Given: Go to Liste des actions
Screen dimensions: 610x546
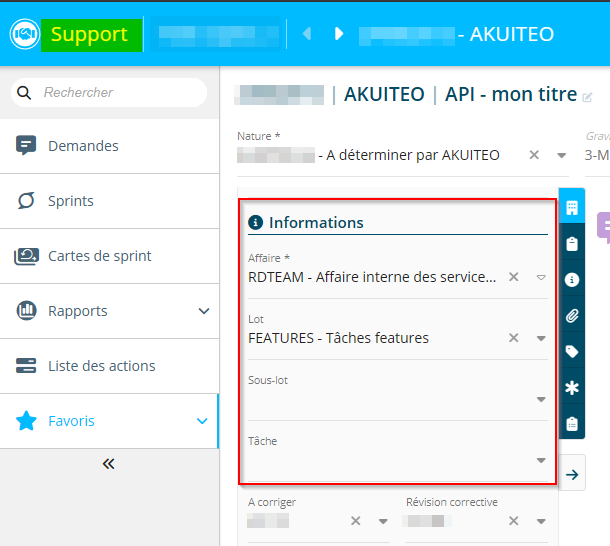Looking at the screenshot, I should (x=101, y=366).
